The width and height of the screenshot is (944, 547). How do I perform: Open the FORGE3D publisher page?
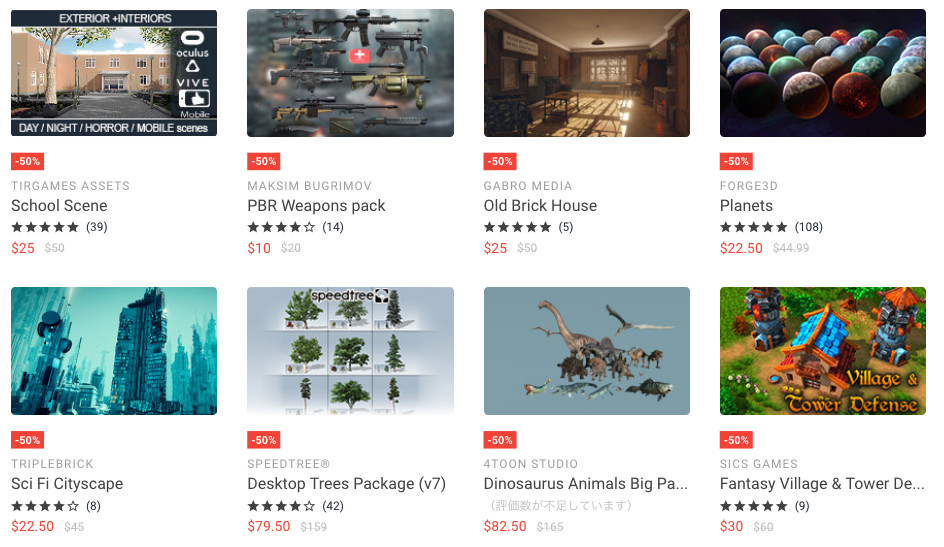point(748,186)
